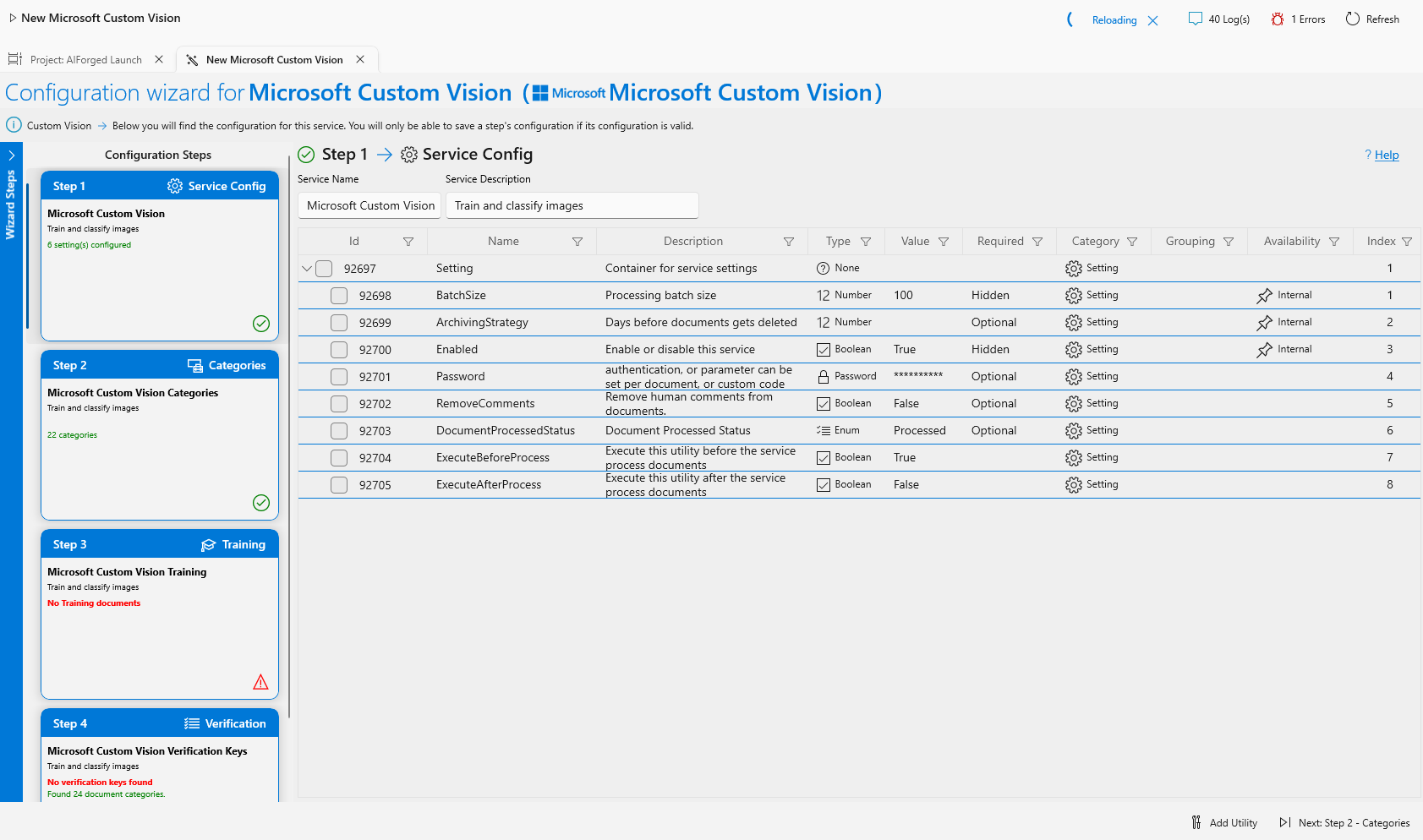The width and height of the screenshot is (1423, 840).
Task: Open the Category column filter
Action: point(1132,242)
